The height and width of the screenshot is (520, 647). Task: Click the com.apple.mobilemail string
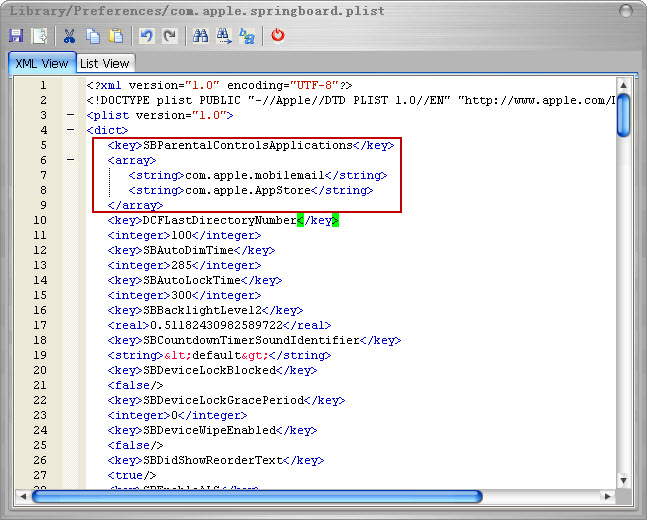[x=255, y=175]
